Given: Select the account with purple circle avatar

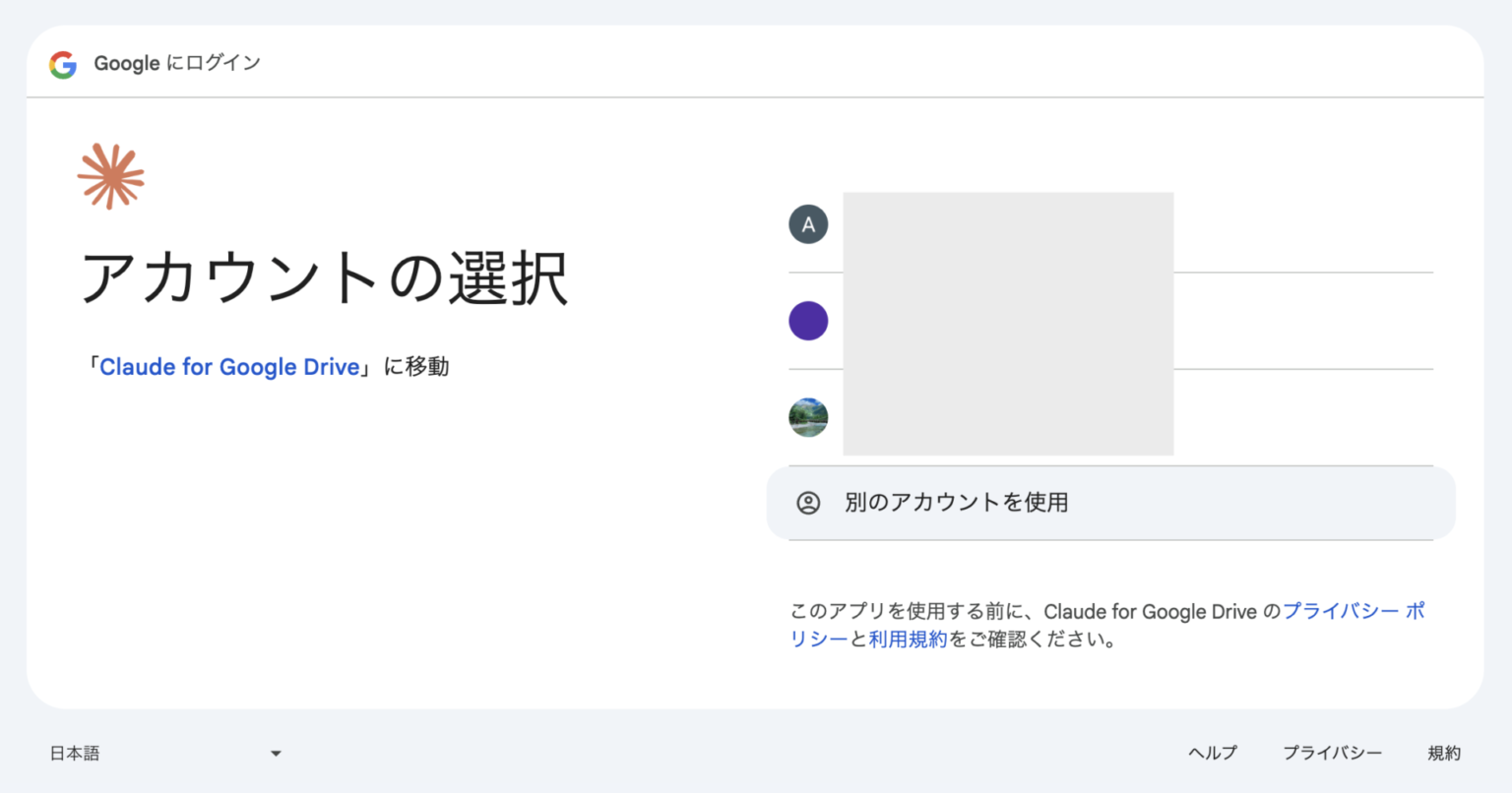Looking at the screenshot, I should pos(808,321).
